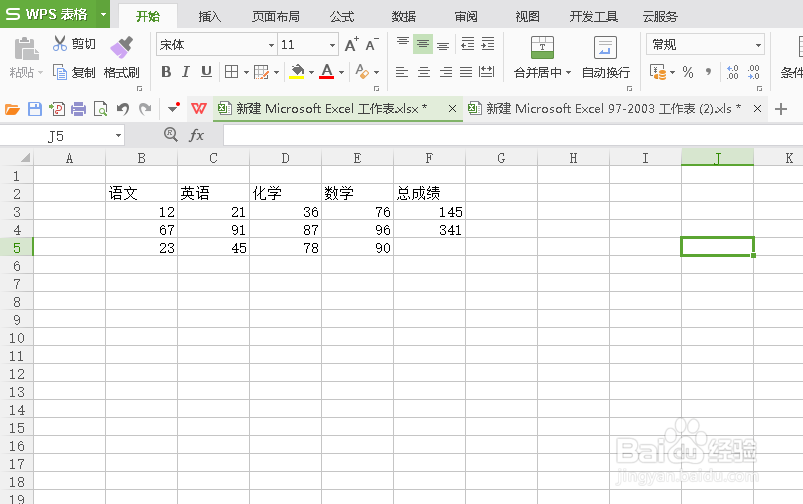Increase font size with A+ icon
The height and width of the screenshot is (504, 803).
(x=351, y=45)
